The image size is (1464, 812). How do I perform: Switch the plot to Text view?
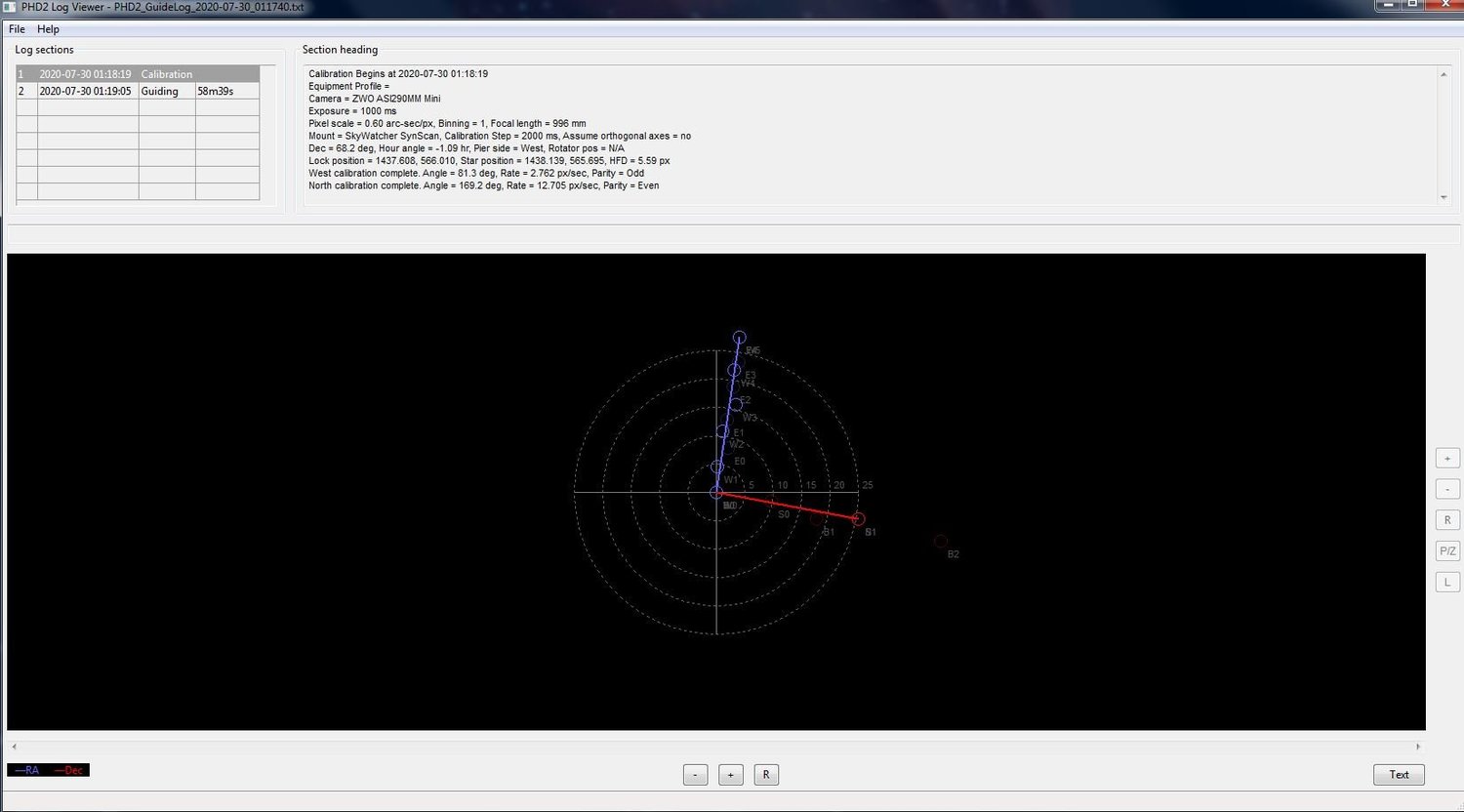tap(1399, 774)
